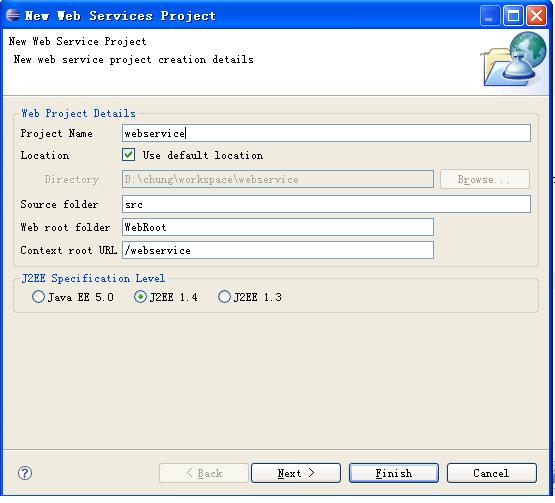Uncheck Use default location checkbox

point(128,155)
